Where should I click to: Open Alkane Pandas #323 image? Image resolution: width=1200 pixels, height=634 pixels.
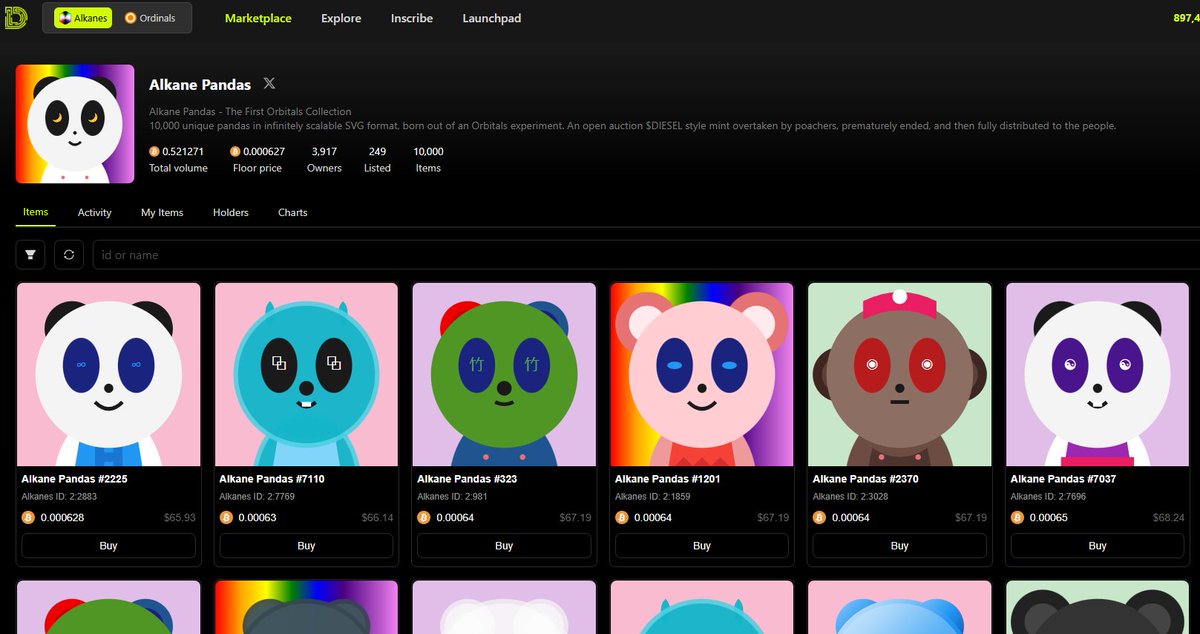[504, 375]
